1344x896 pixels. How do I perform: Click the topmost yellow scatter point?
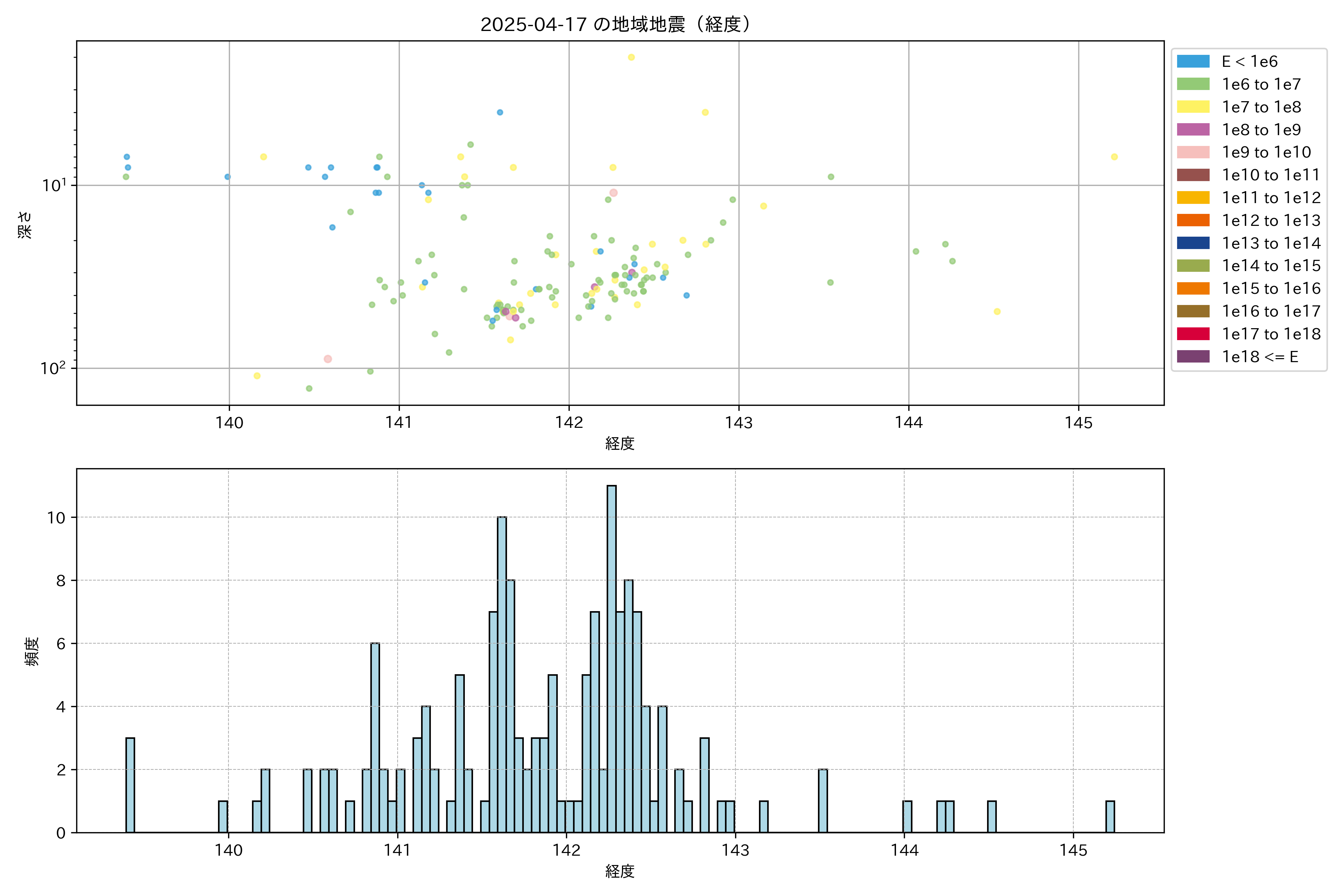[x=631, y=58]
